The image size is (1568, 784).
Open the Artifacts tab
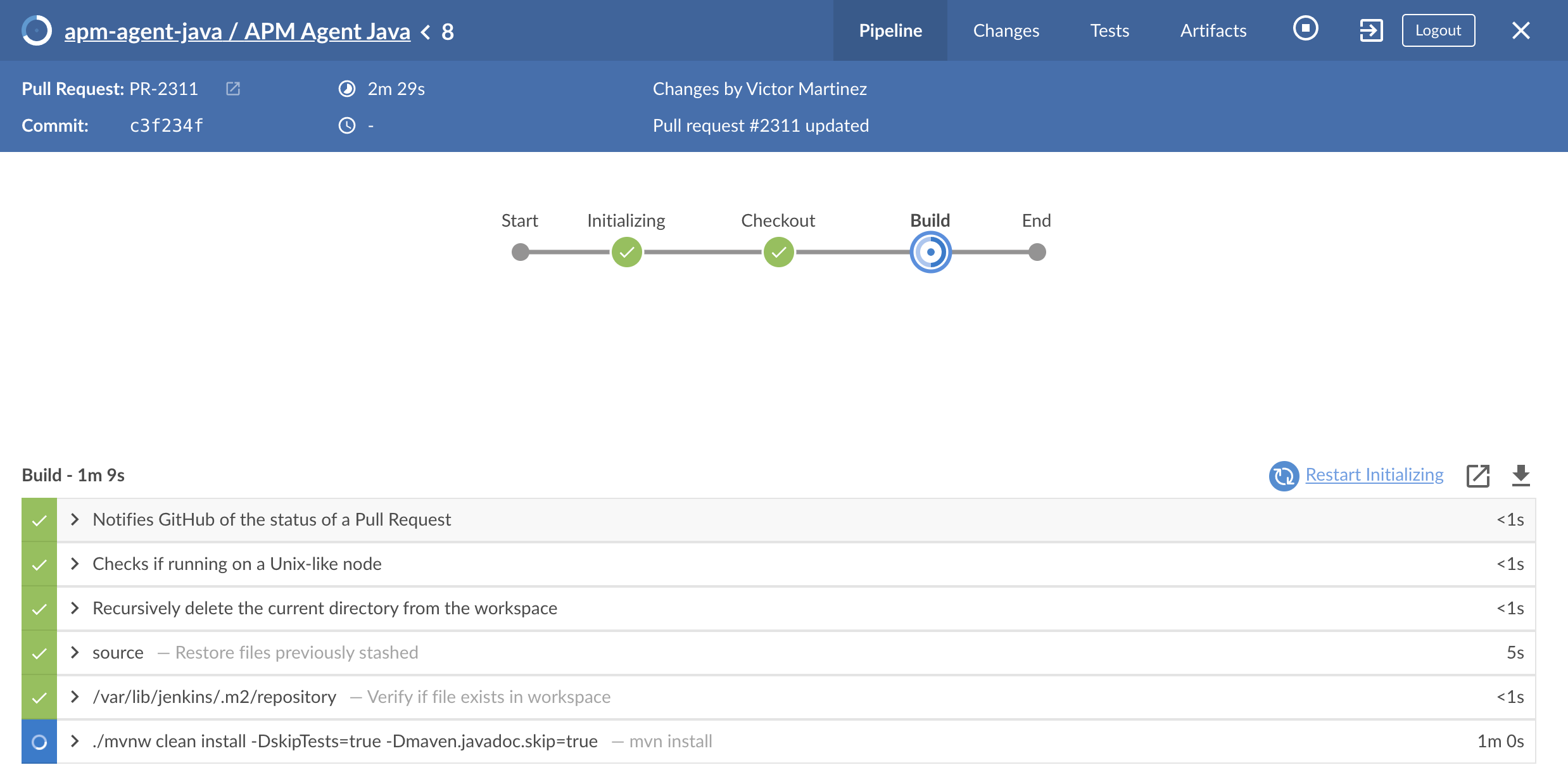pyautogui.click(x=1213, y=30)
